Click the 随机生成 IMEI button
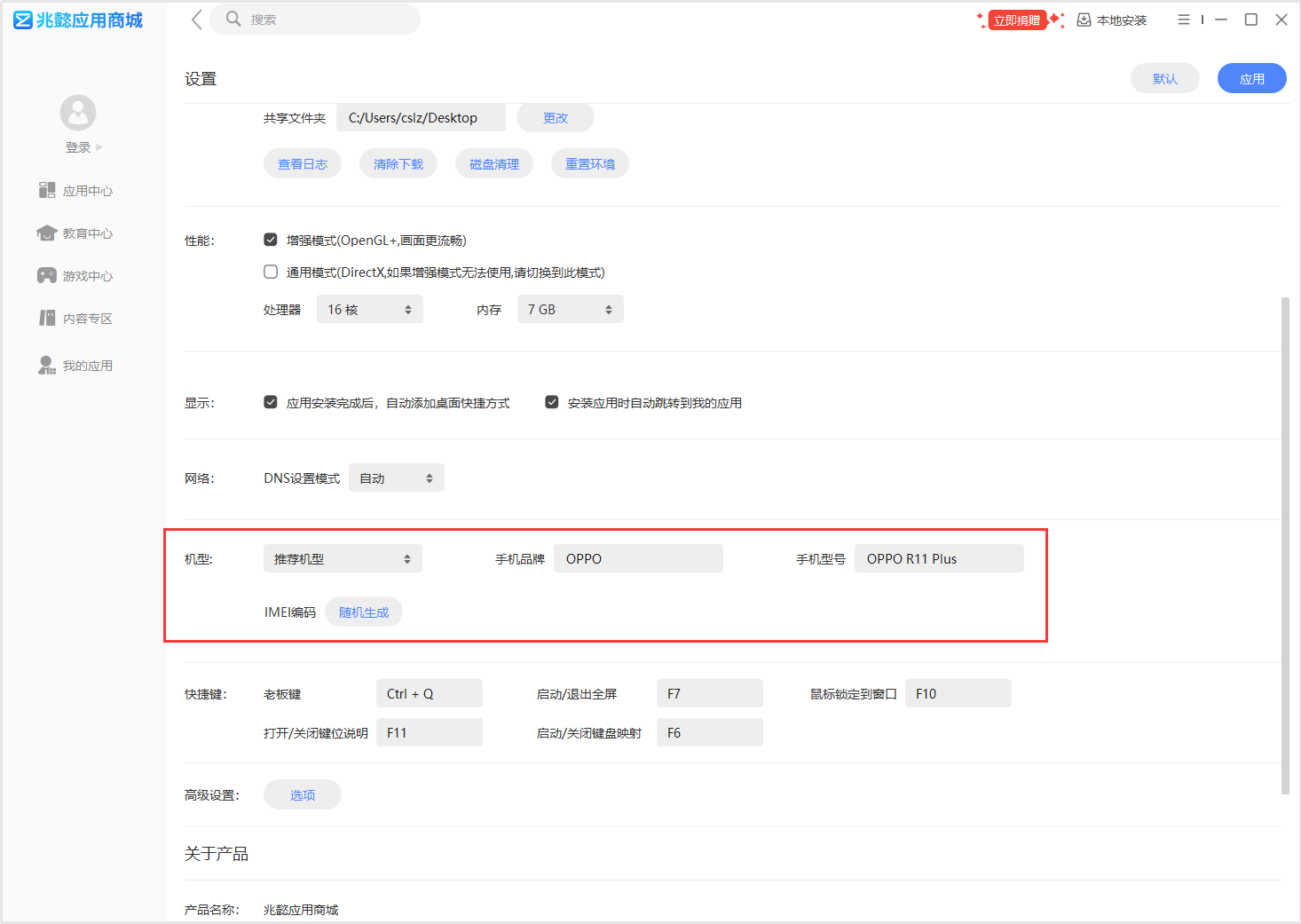Viewport: 1301px width, 924px height. click(x=364, y=612)
